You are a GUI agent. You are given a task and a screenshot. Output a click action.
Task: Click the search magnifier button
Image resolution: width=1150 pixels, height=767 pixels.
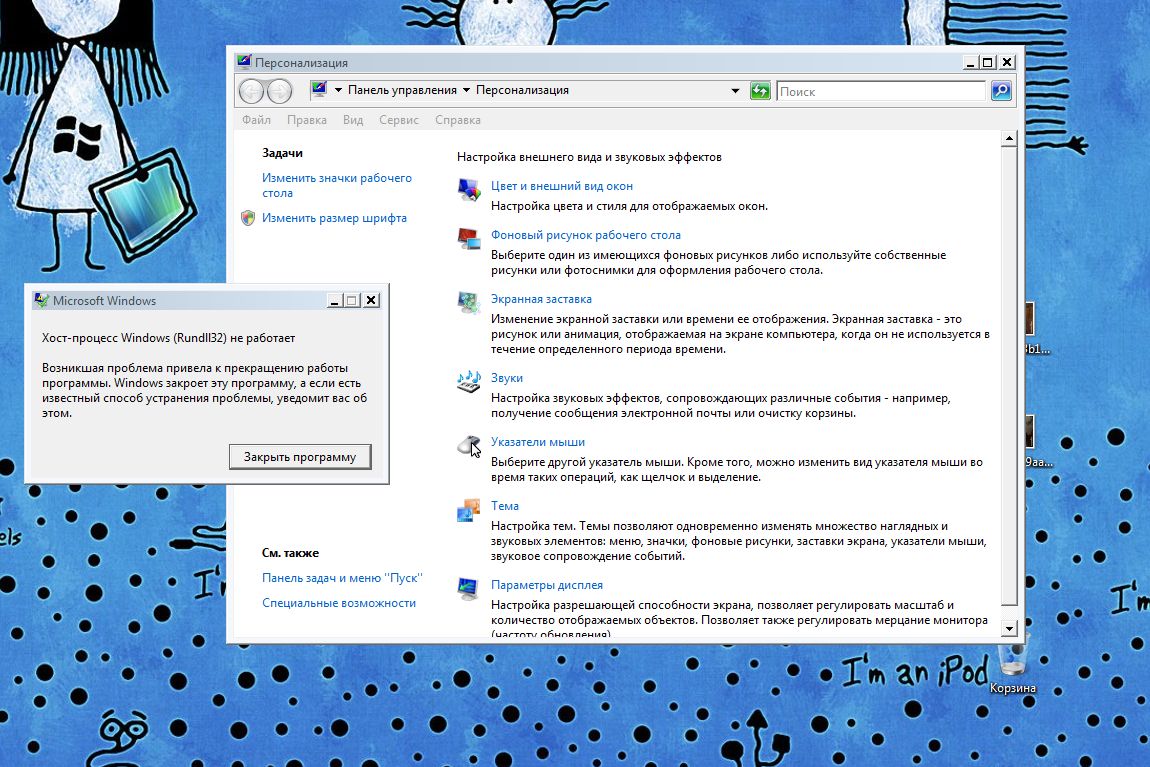click(x=1000, y=91)
